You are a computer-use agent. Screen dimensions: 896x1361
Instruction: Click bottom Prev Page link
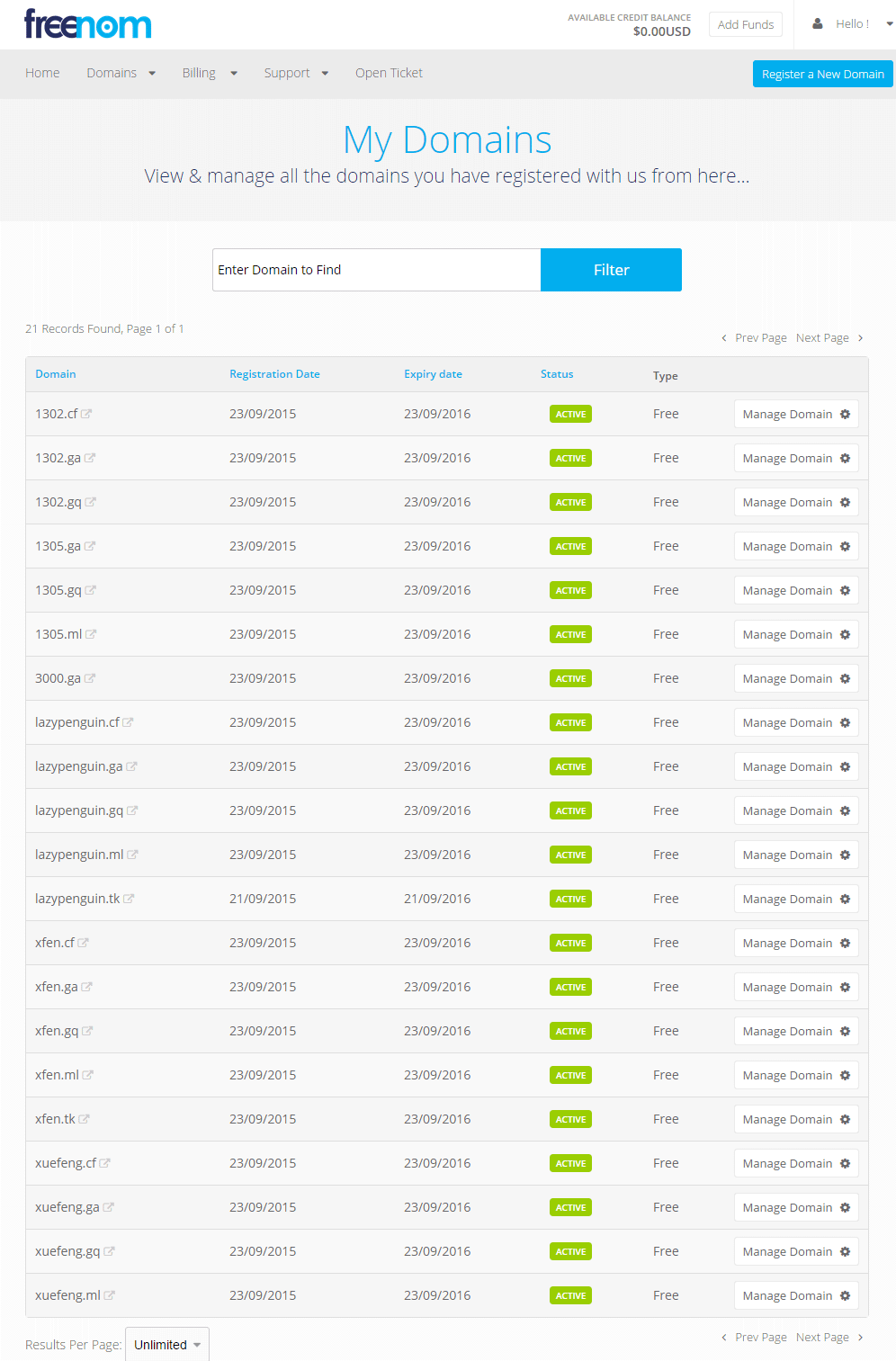(754, 1338)
